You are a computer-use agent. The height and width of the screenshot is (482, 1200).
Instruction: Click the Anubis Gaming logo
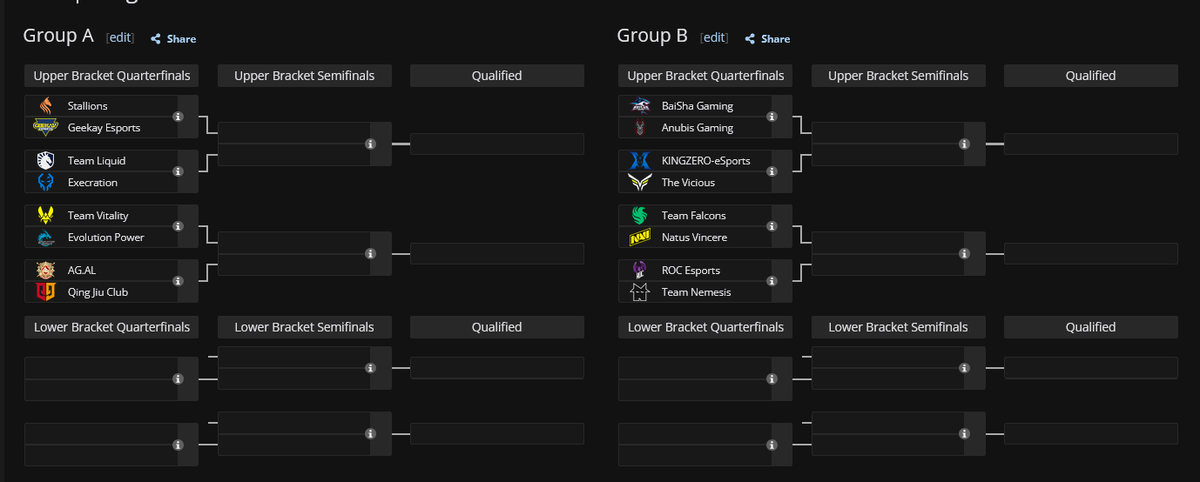[640, 128]
